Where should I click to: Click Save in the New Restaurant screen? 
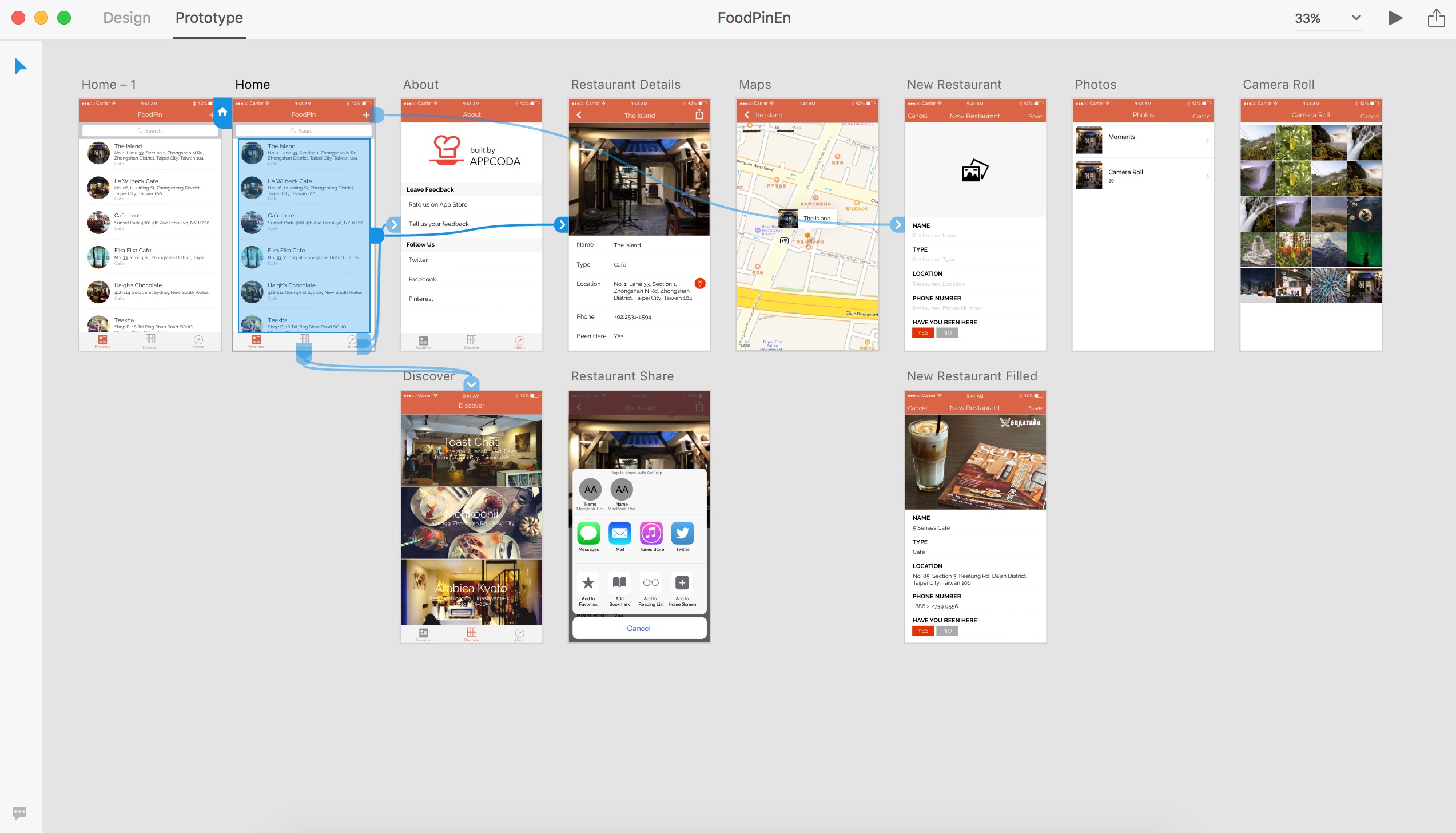tap(1034, 116)
